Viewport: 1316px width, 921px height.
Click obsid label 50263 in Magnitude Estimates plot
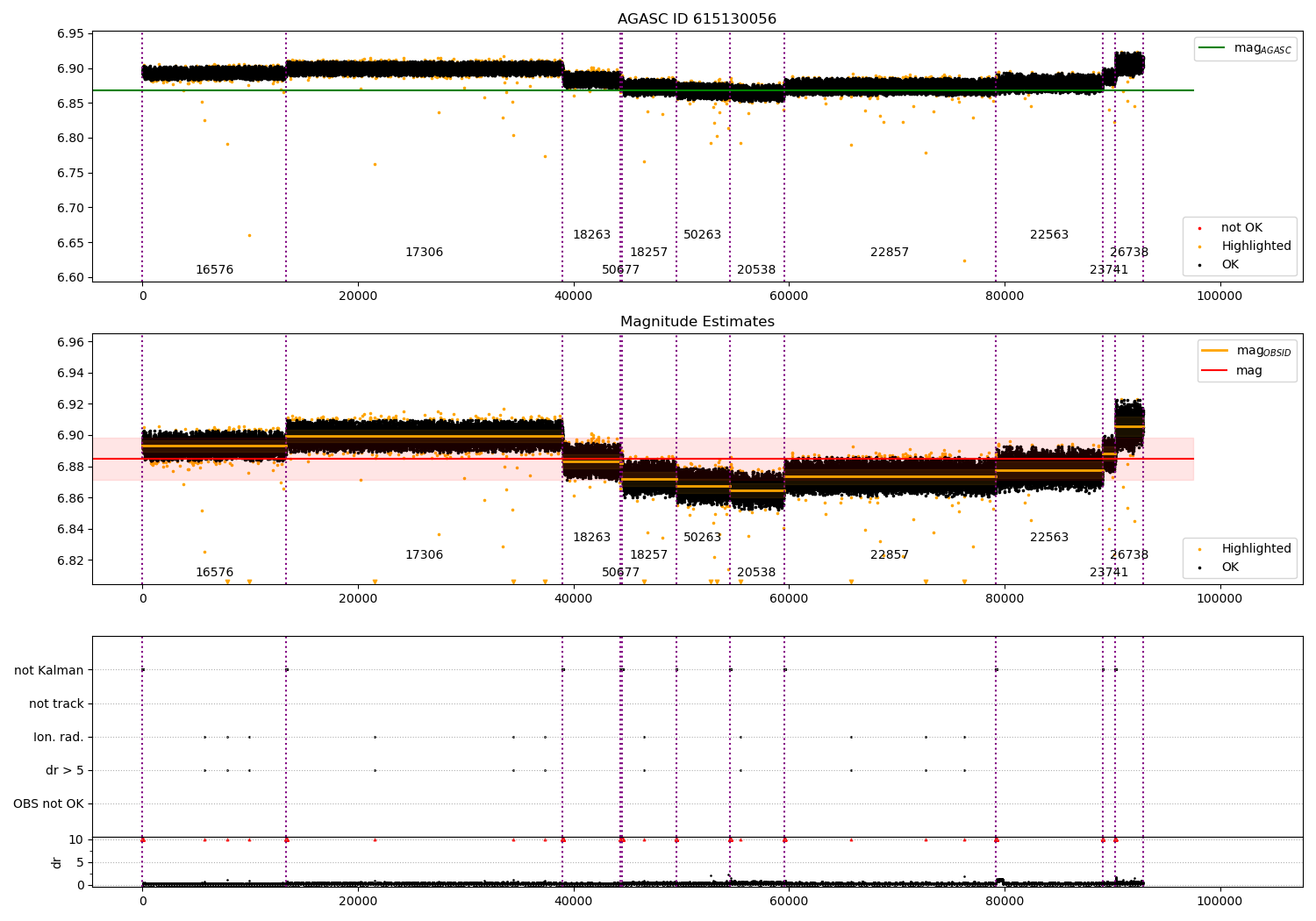[x=702, y=538]
